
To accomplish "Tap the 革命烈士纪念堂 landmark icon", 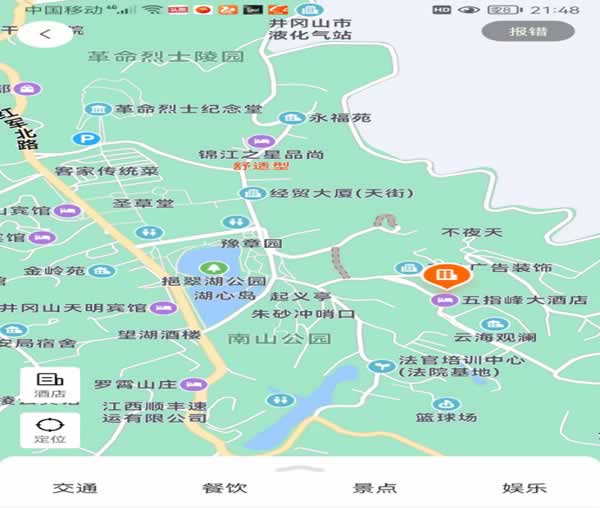I will pos(97,109).
